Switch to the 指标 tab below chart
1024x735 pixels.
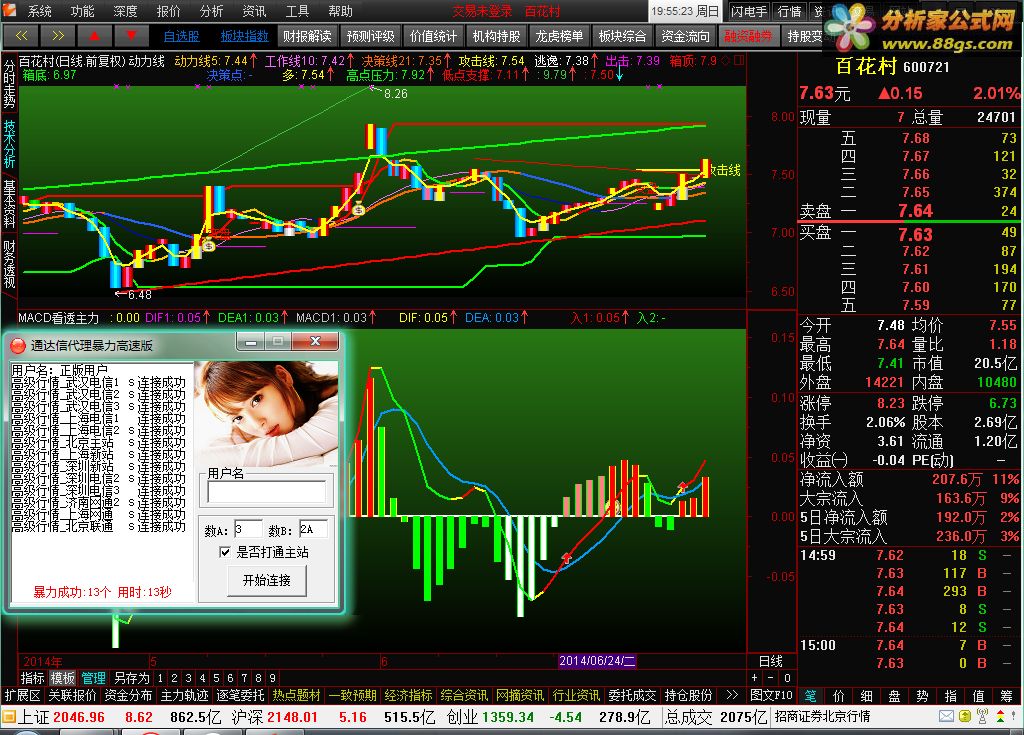(33, 678)
